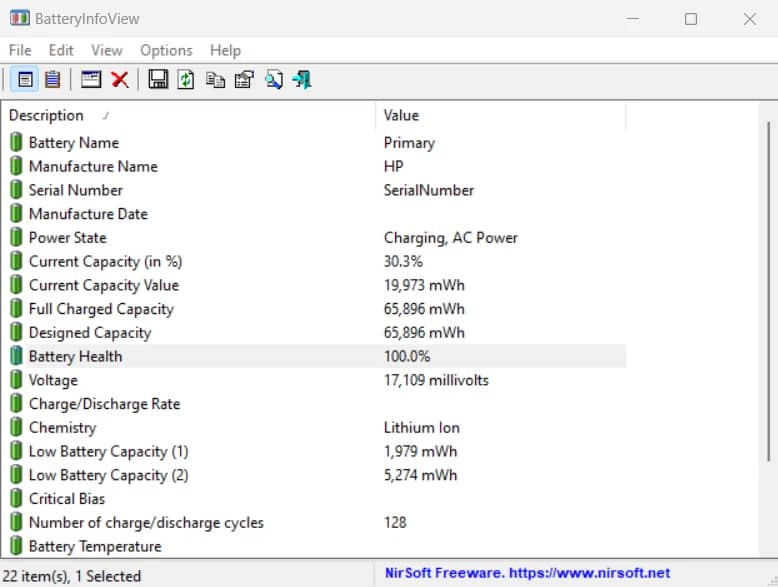Select the Power State row label
The image size is (778, 587).
pos(67,238)
